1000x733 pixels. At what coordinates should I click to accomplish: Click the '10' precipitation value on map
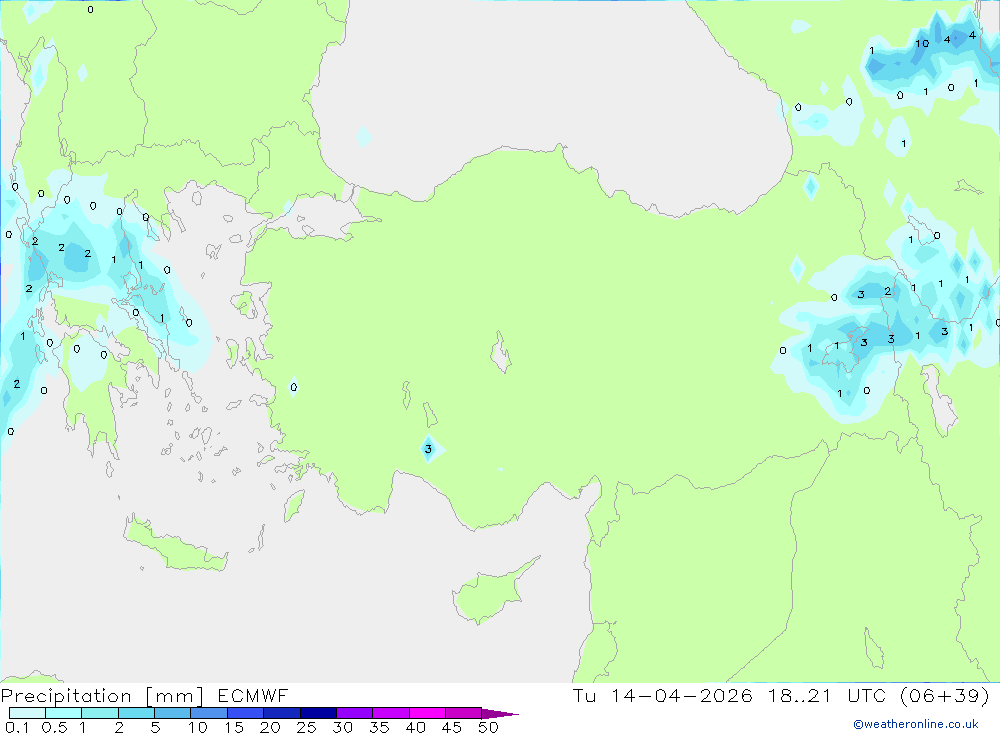[x=922, y=43]
